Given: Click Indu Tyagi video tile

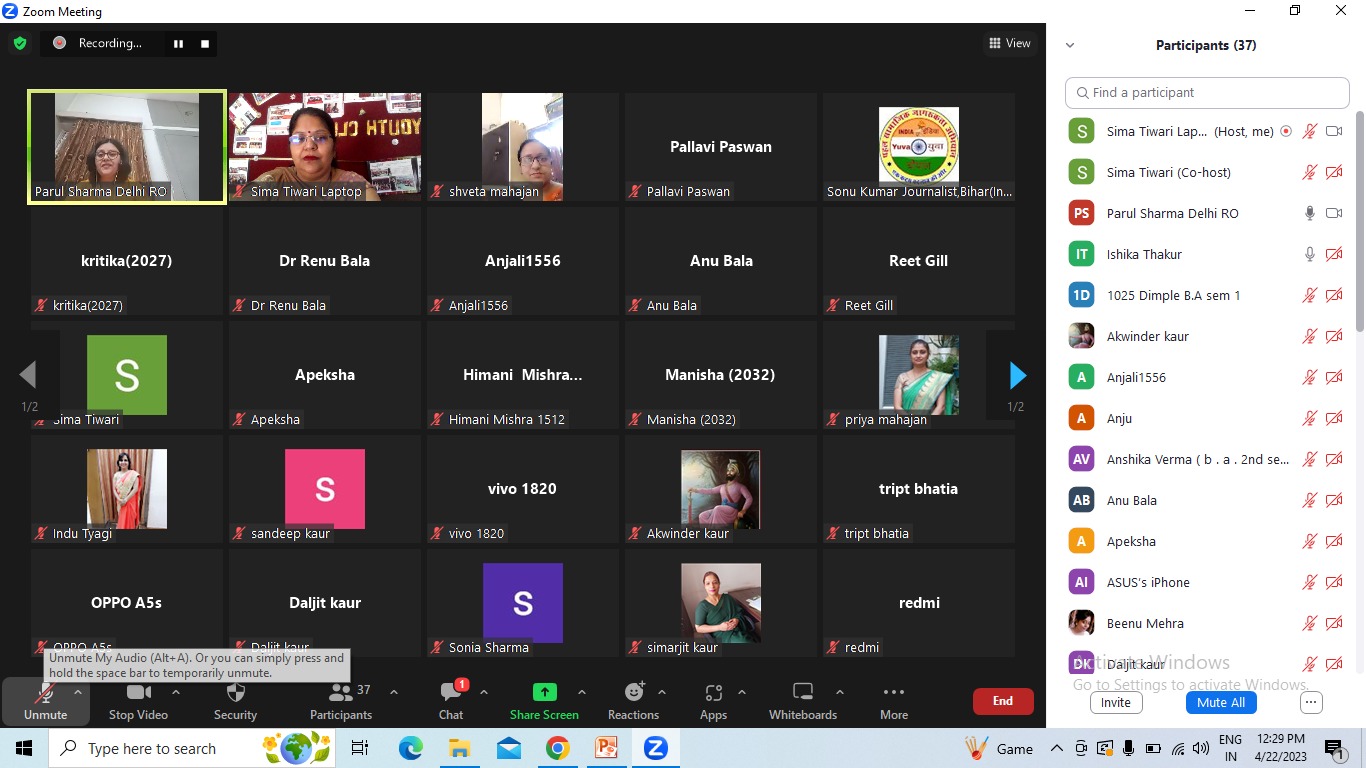Looking at the screenshot, I should click(127, 489).
